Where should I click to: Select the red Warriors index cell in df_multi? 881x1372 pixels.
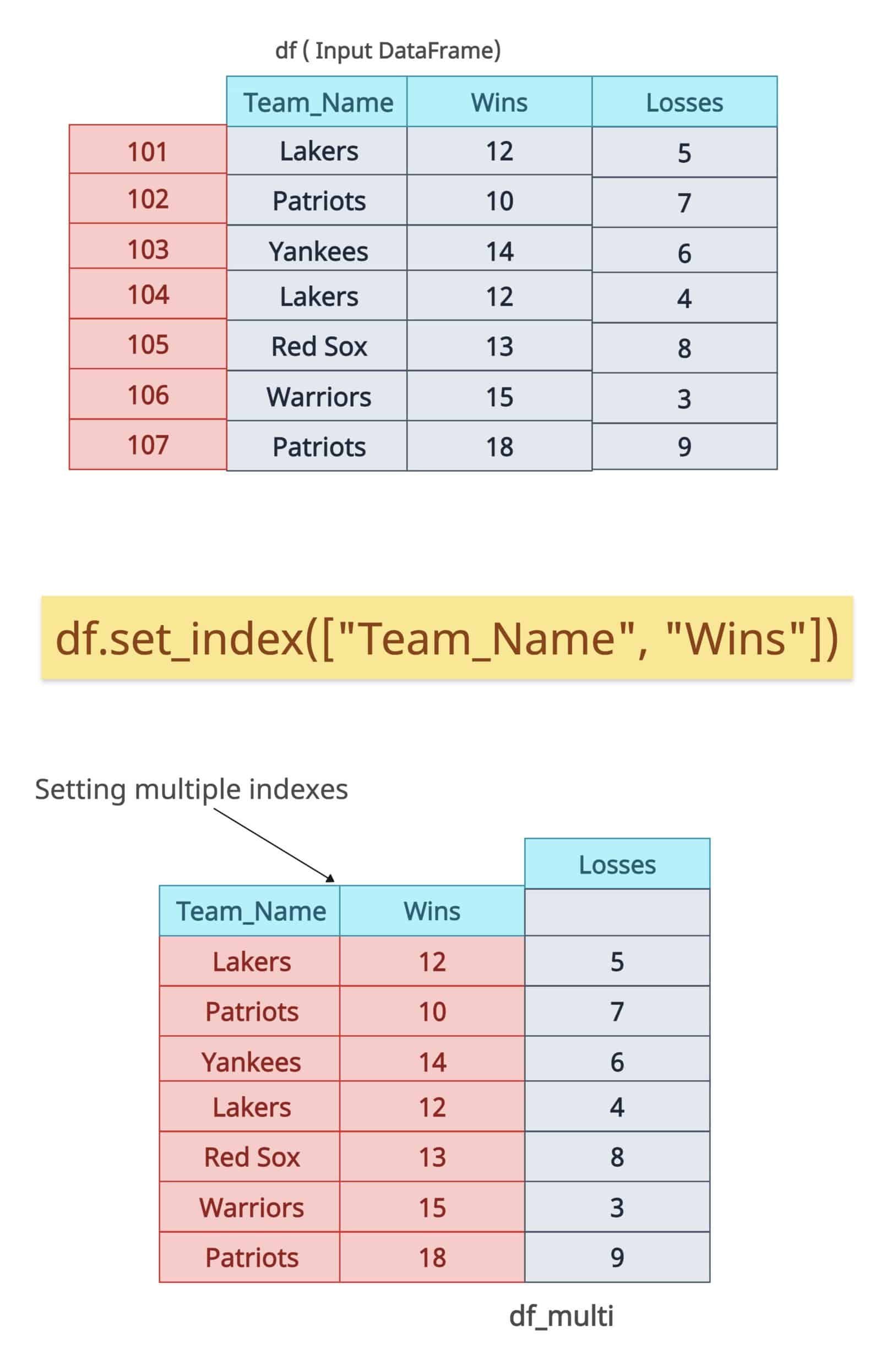tap(251, 1208)
